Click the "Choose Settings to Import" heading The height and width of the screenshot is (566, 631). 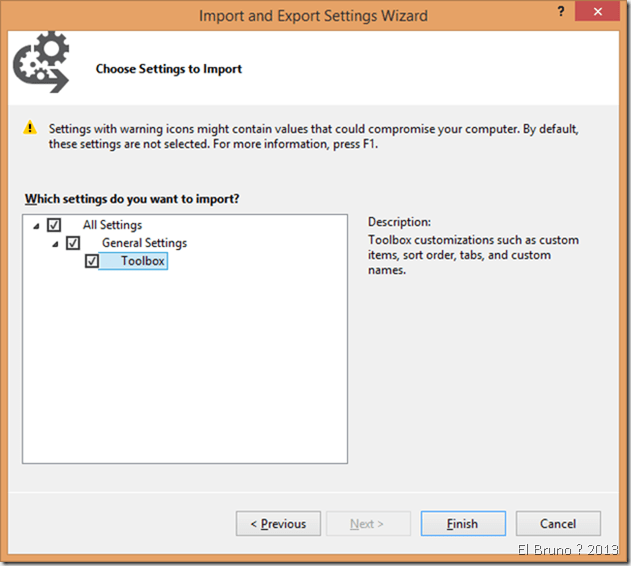(169, 69)
